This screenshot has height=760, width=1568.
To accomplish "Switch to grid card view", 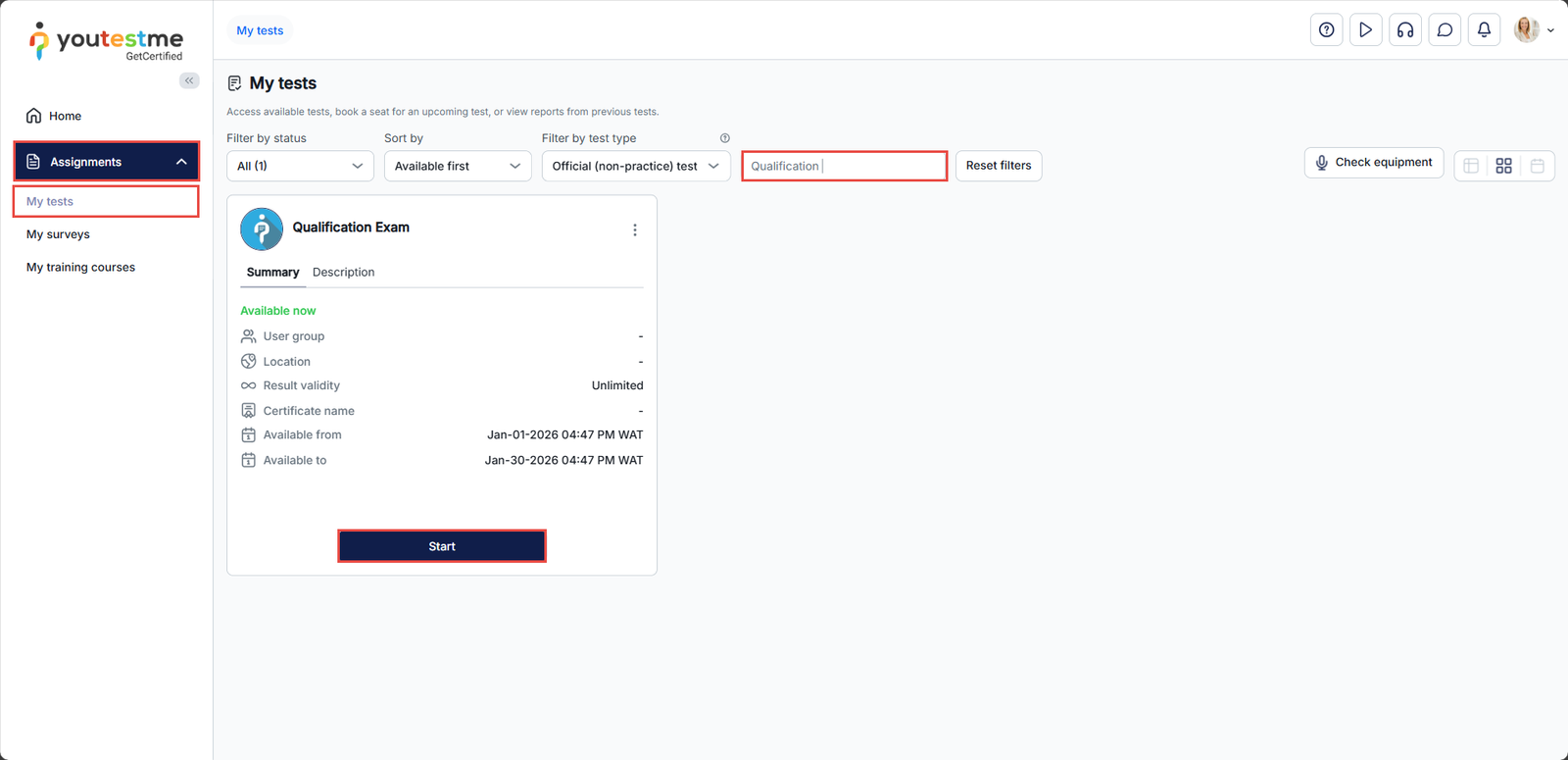I will pyautogui.click(x=1503, y=166).
